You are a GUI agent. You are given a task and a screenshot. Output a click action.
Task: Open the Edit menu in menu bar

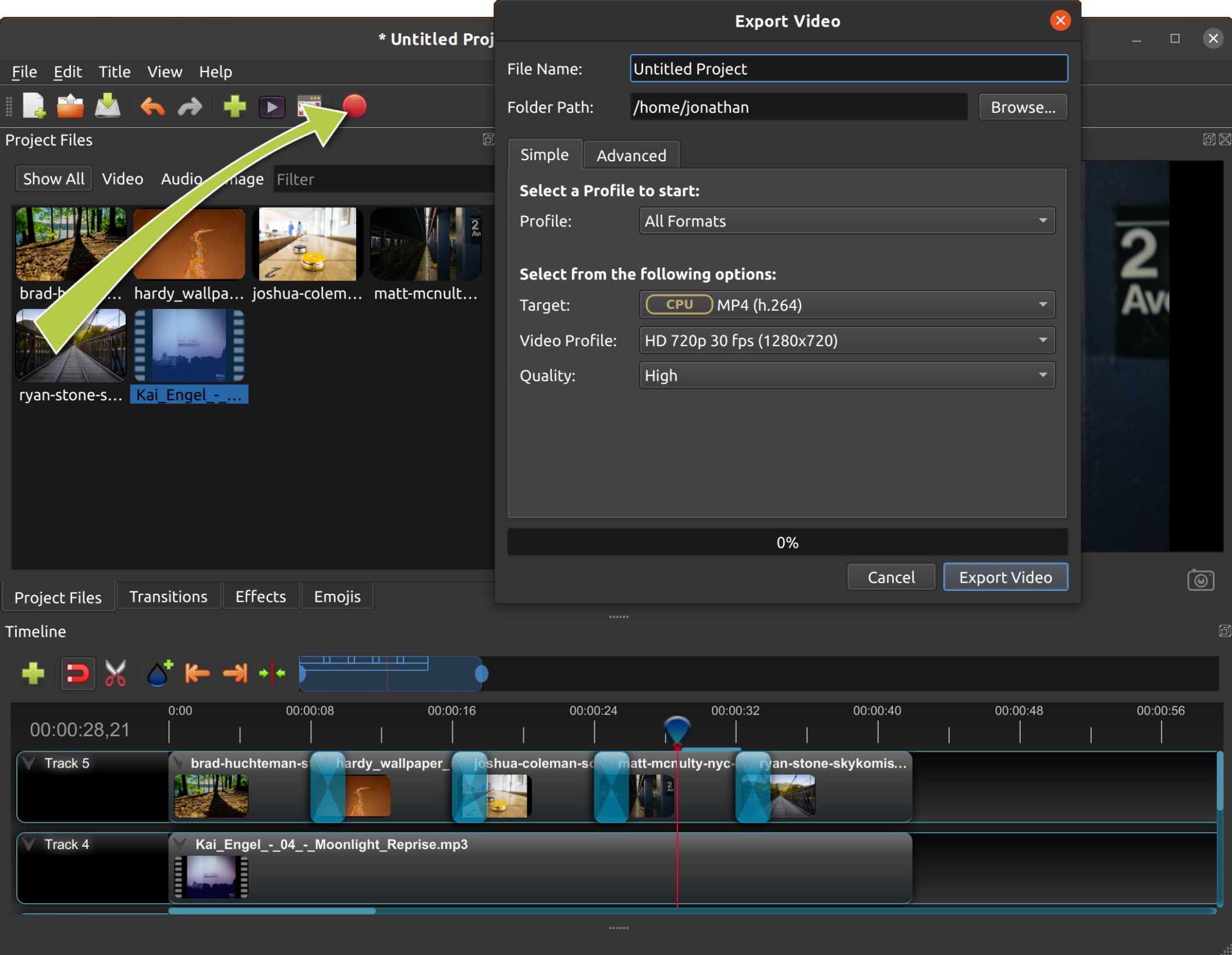click(67, 71)
